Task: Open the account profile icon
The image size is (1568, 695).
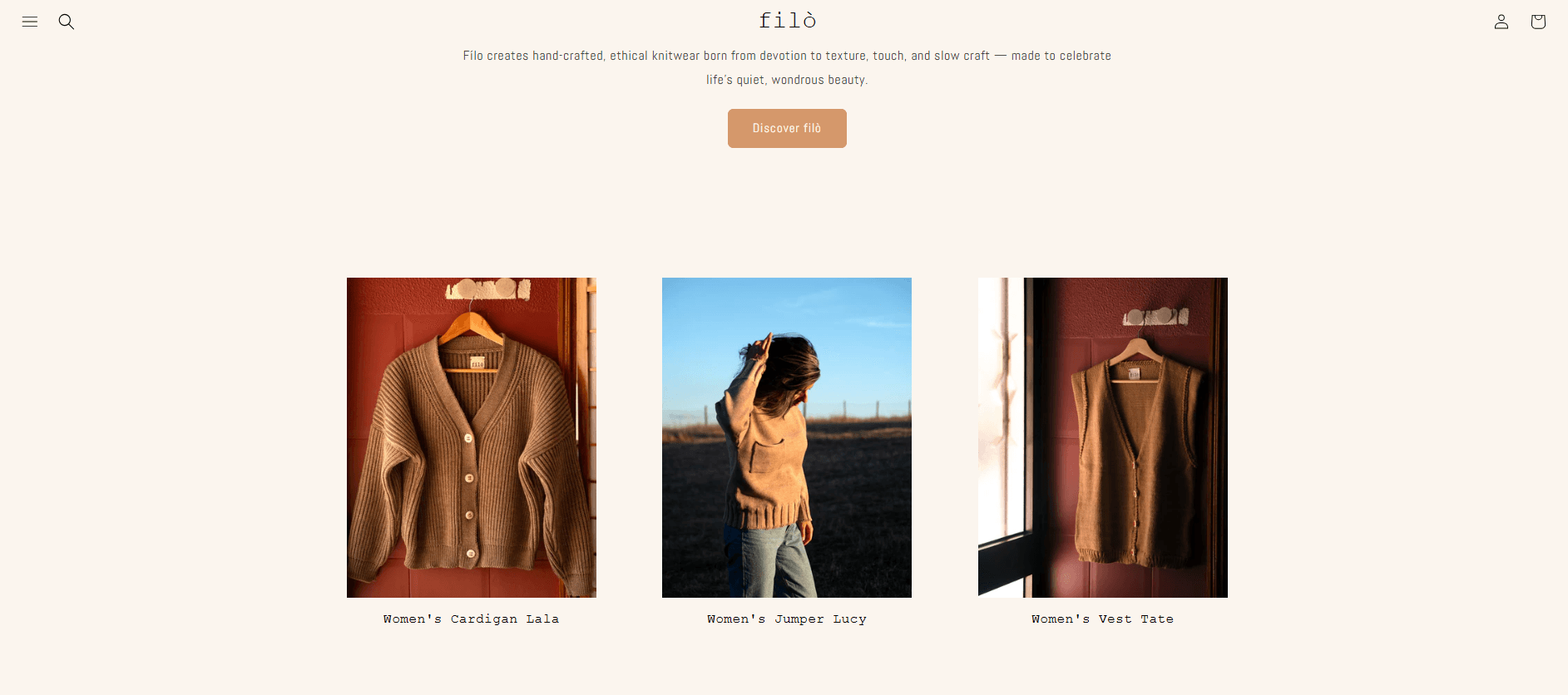Action: pyautogui.click(x=1501, y=22)
